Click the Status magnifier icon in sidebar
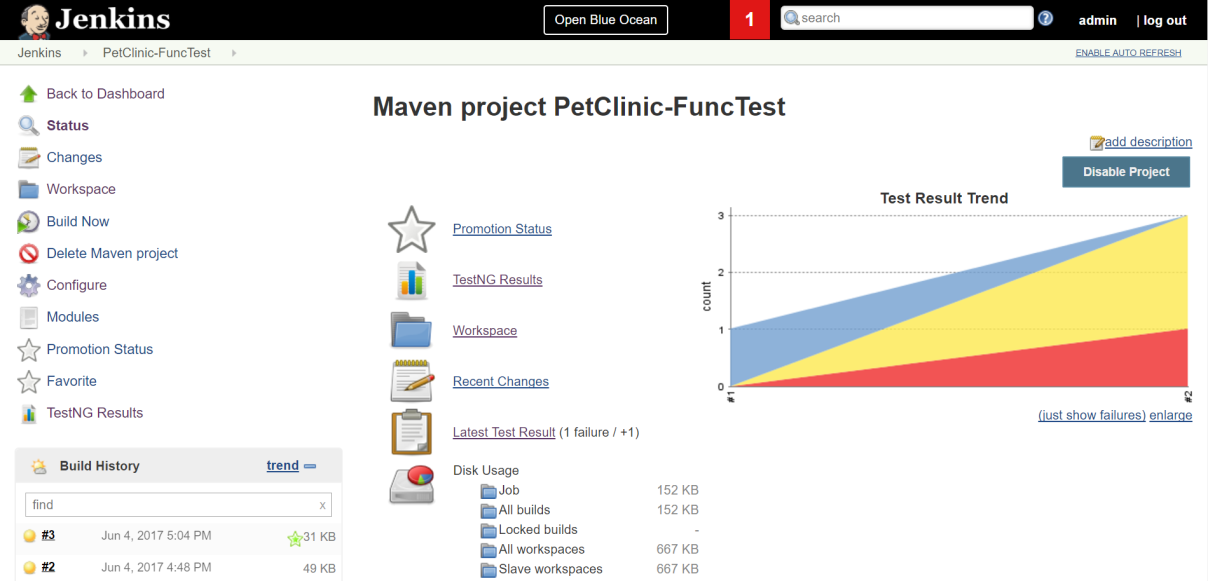 29,126
